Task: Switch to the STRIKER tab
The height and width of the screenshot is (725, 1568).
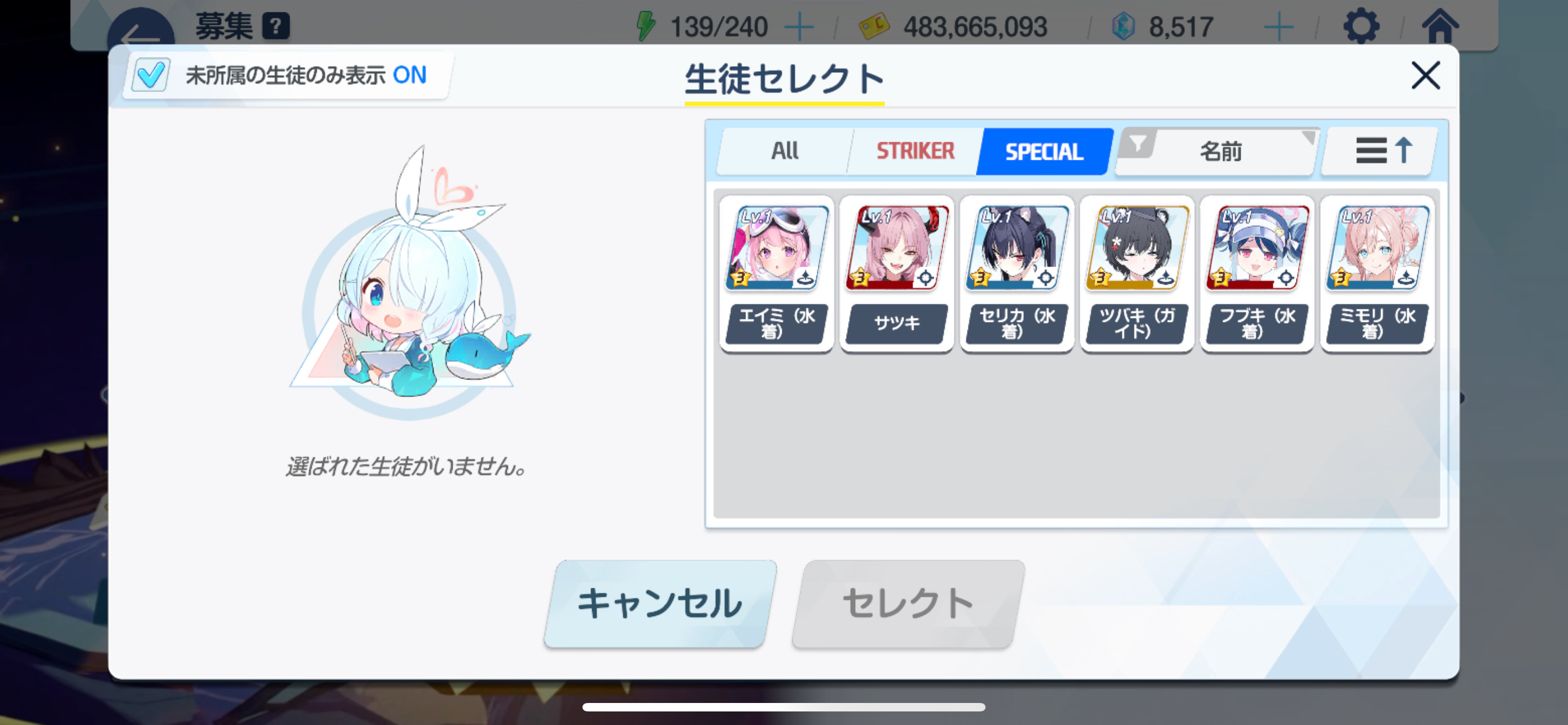Action: [x=915, y=151]
